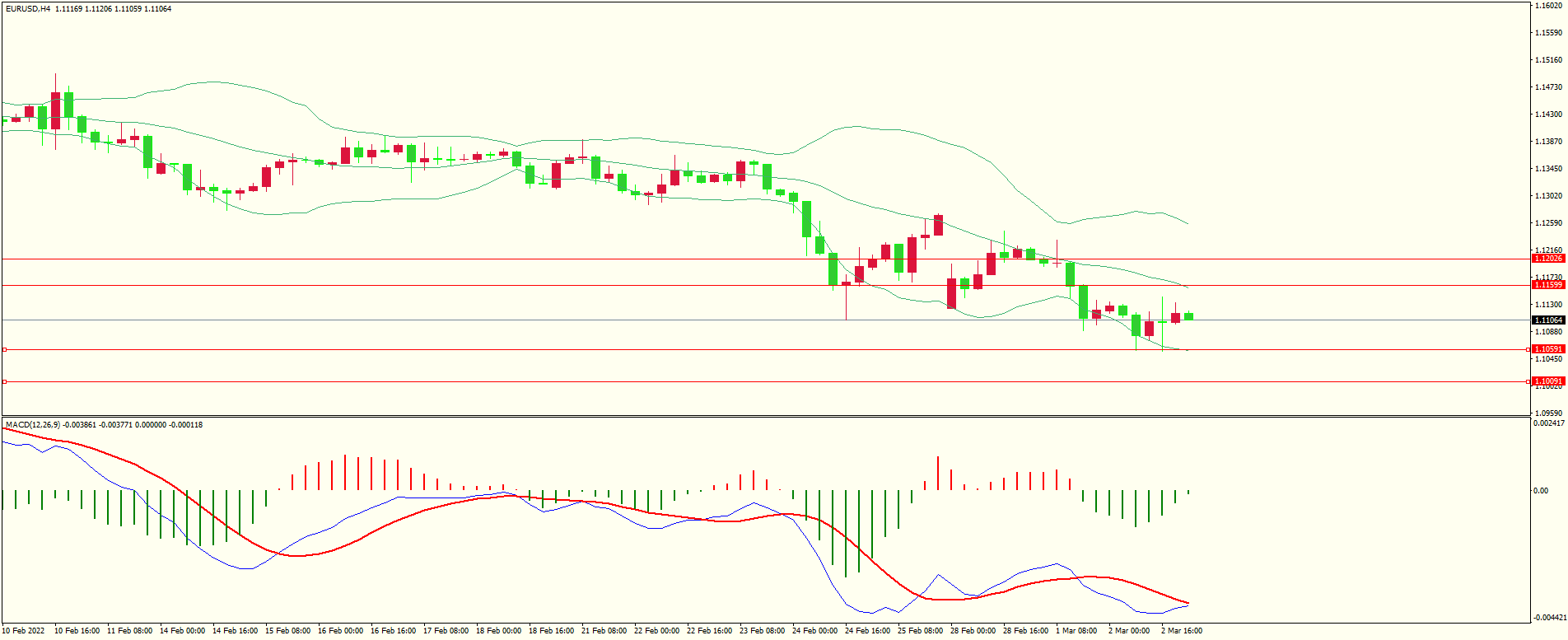This screenshot has width=1568, height=640.
Task: Click the 28 Feb 16:00 time label
Action: pos(1025,631)
